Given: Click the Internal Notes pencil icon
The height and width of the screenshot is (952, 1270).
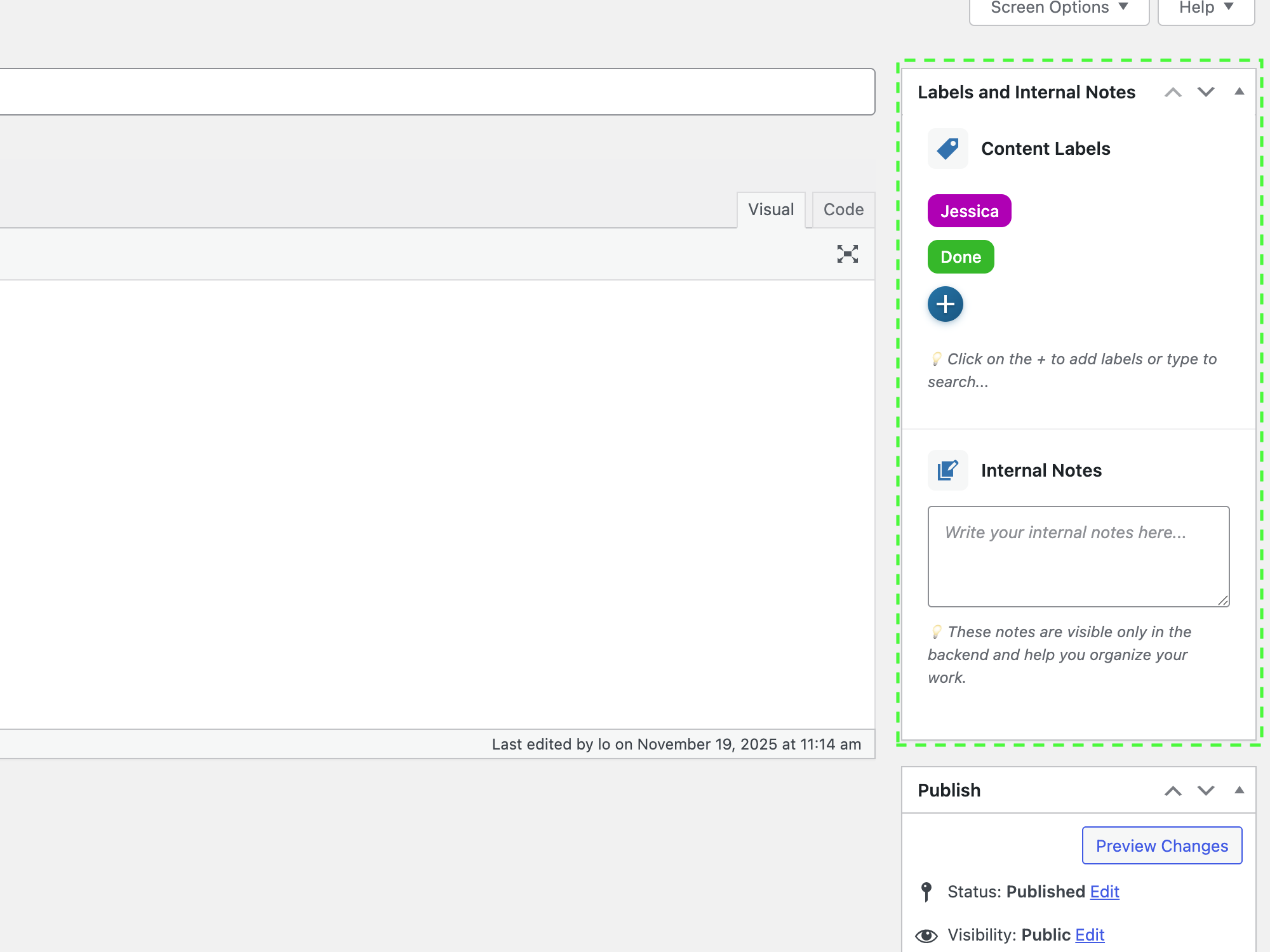Looking at the screenshot, I should [x=947, y=470].
